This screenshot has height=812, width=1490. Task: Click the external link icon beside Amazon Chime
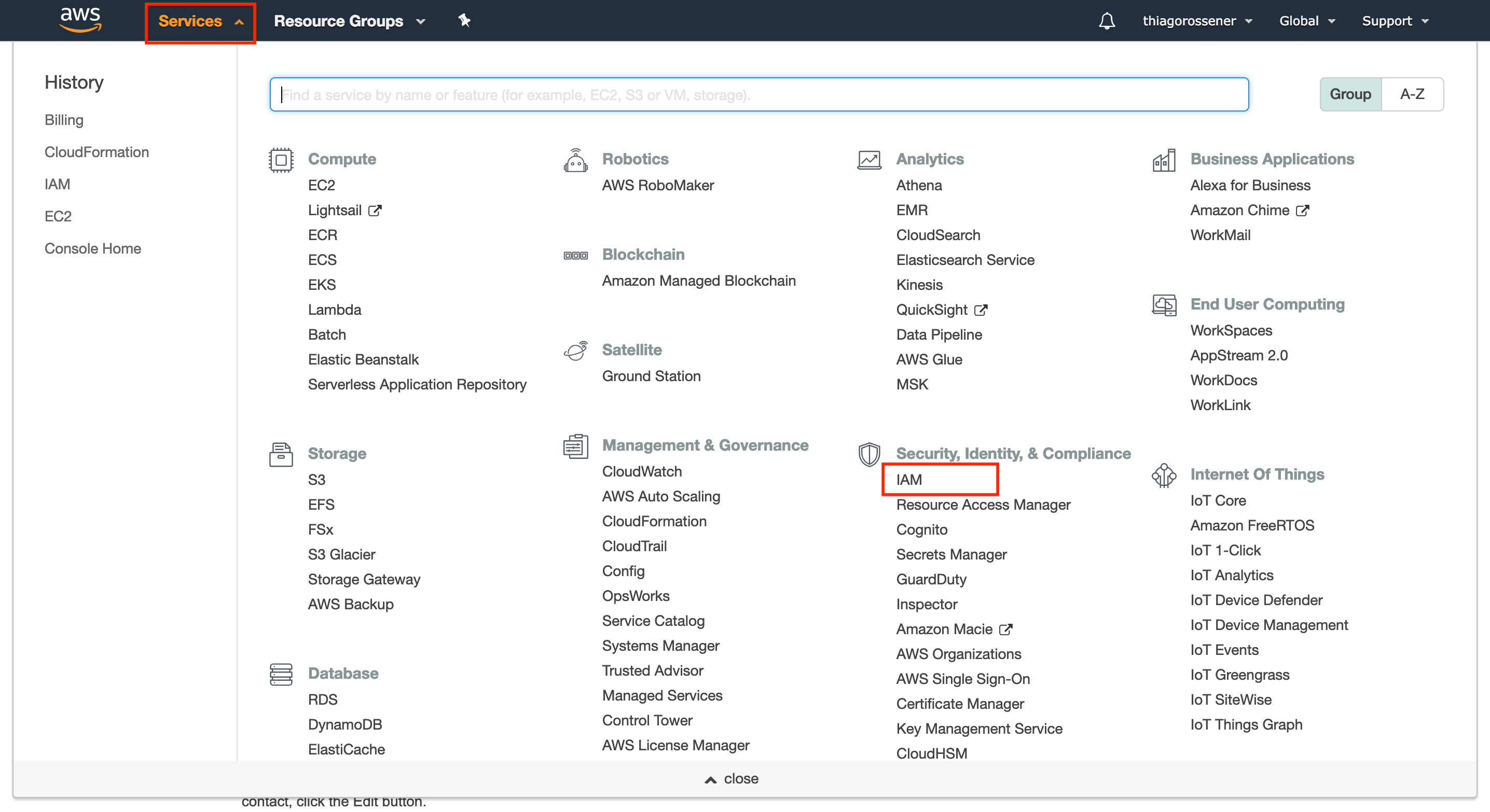point(1302,211)
